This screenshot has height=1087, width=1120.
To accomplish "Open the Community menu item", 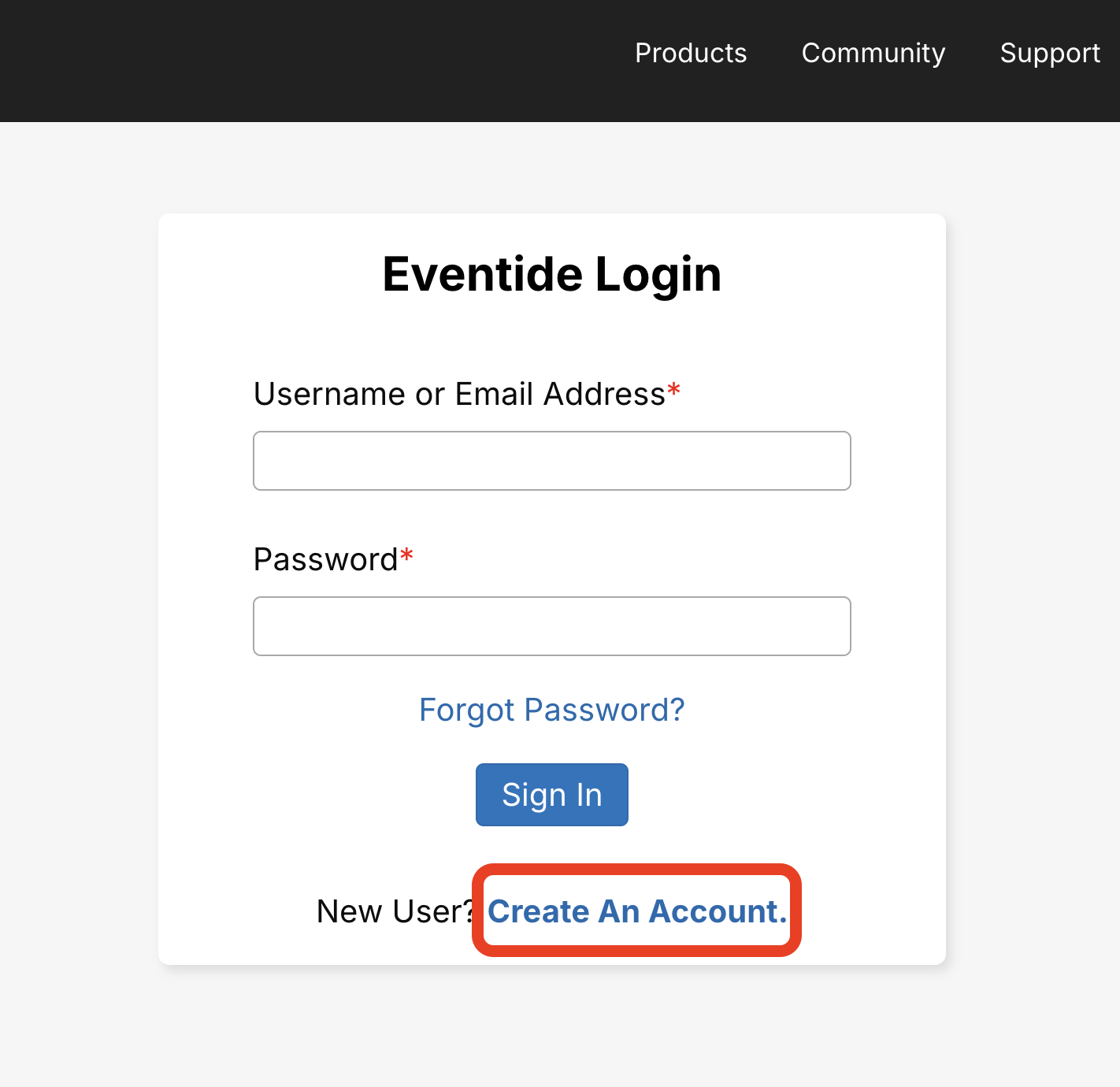I will tap(873, 53).
